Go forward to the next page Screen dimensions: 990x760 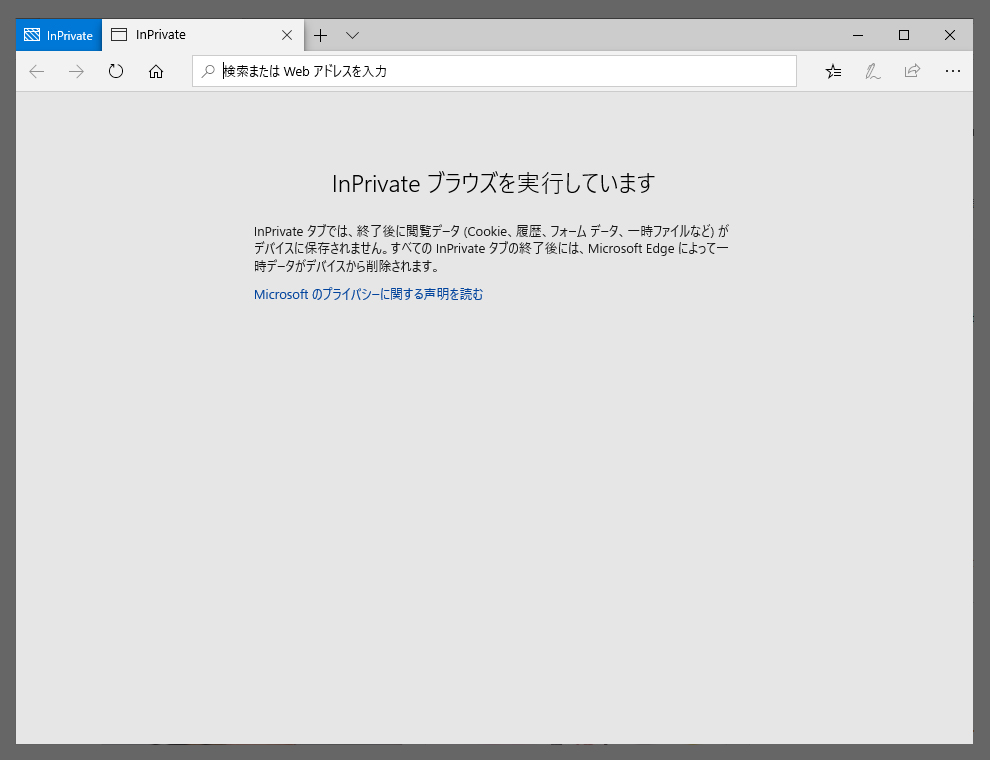point(76,71)
